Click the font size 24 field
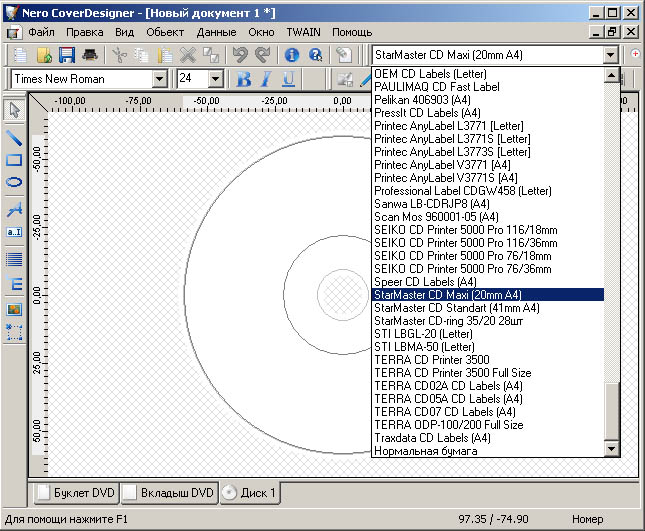The image size is (645, 531). coord(193,79)
